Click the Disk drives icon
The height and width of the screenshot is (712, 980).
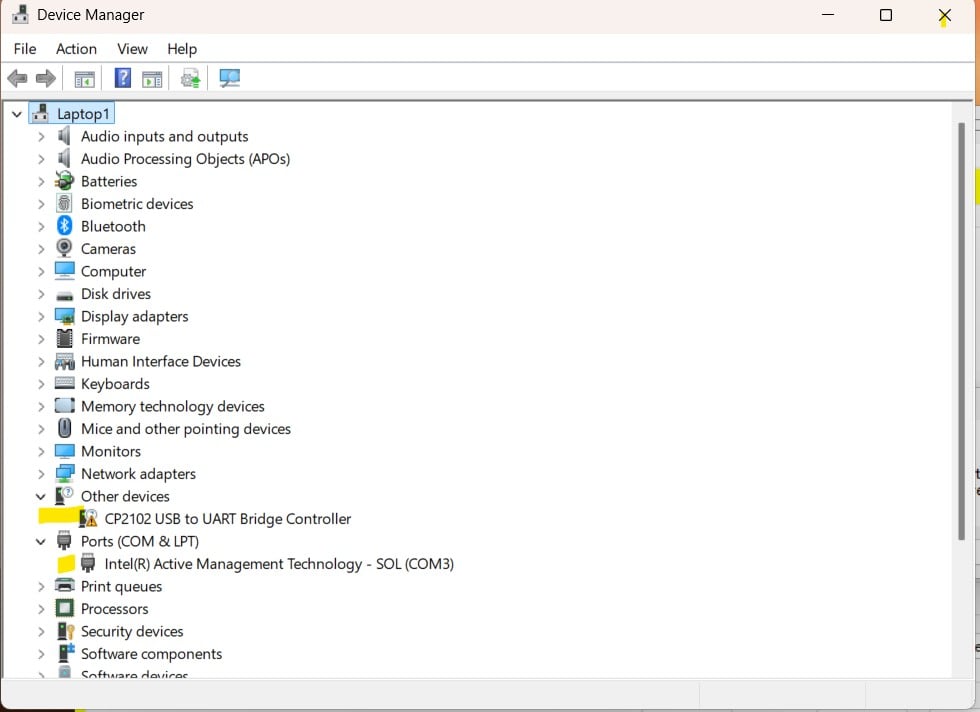[x=64, y=295]
